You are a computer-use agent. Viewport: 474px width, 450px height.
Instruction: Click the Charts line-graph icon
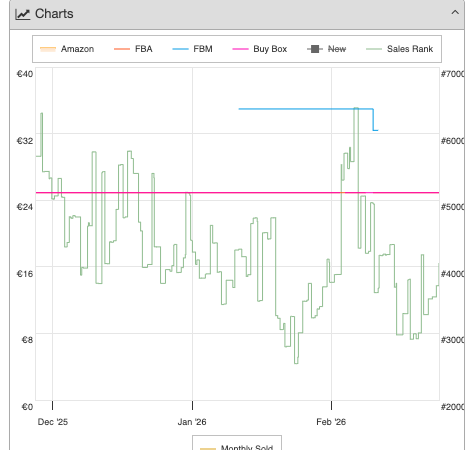click(x=23, y=14)
